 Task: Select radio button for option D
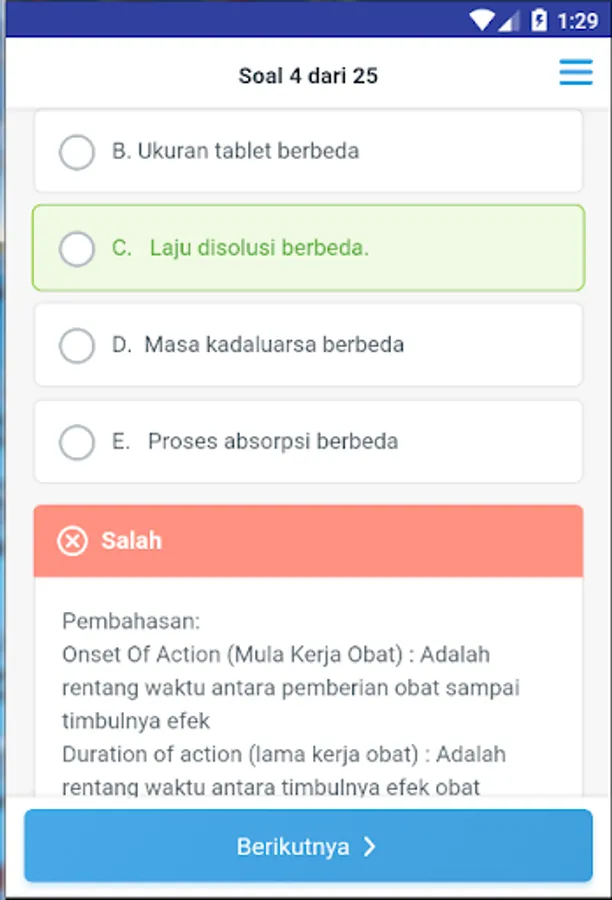77,346
